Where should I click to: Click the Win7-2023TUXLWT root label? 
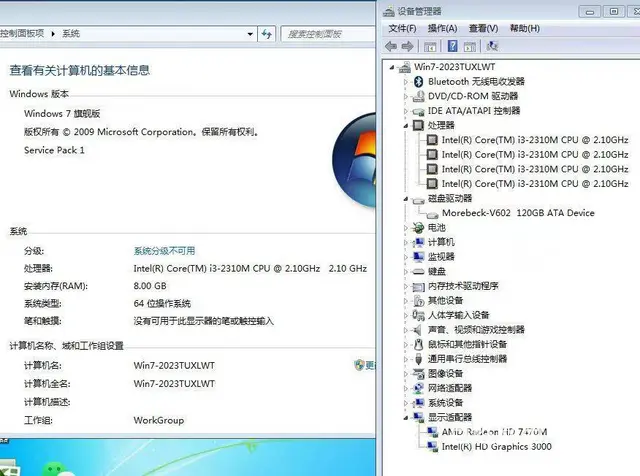(x=454, y=67)
